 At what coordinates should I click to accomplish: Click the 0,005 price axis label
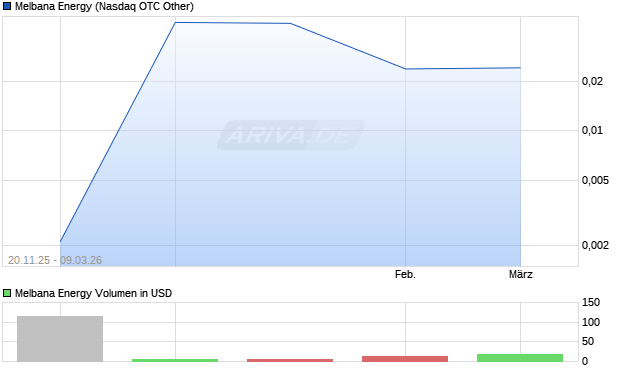pos(595,180)
